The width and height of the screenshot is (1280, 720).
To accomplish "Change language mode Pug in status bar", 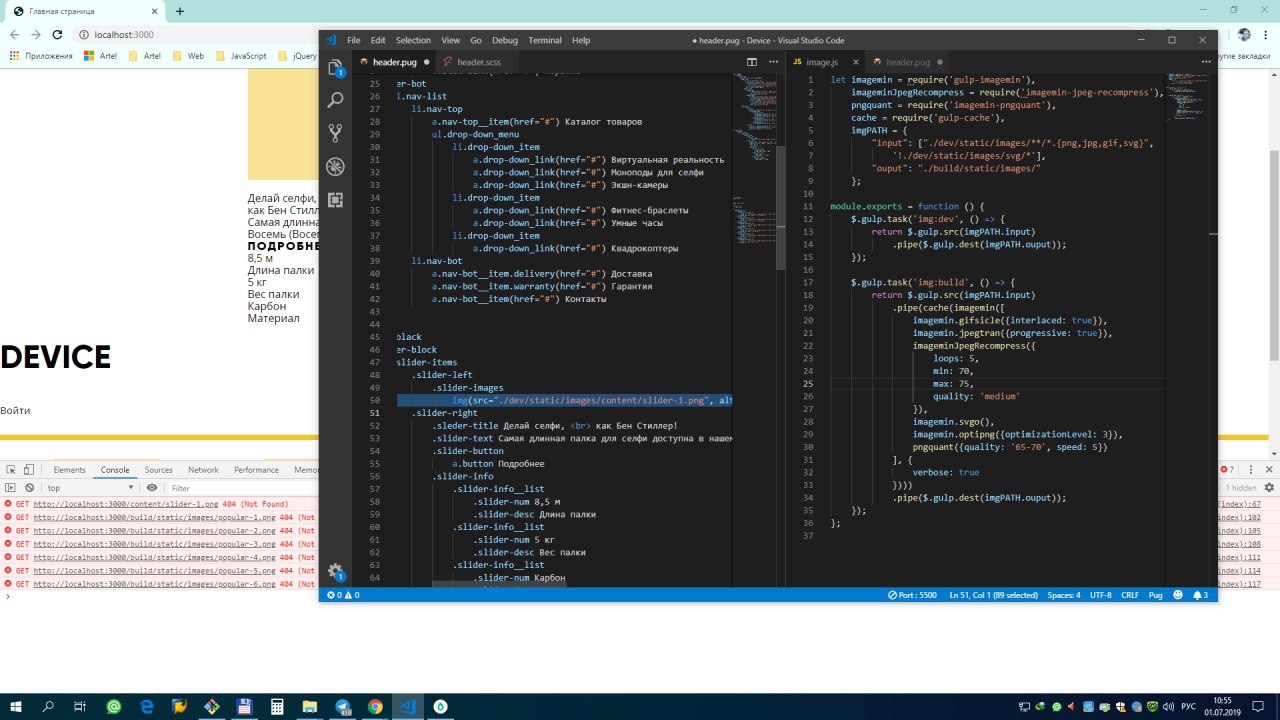I will click(1155, 595).
